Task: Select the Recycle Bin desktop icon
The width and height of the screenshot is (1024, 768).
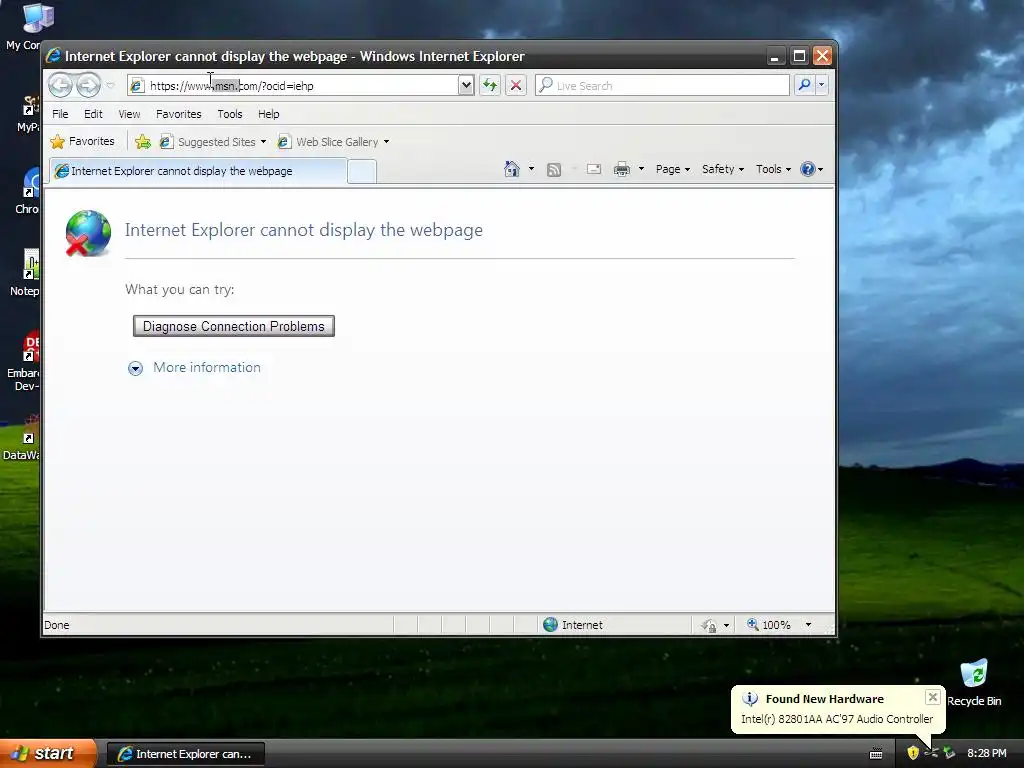Action: 974,682
